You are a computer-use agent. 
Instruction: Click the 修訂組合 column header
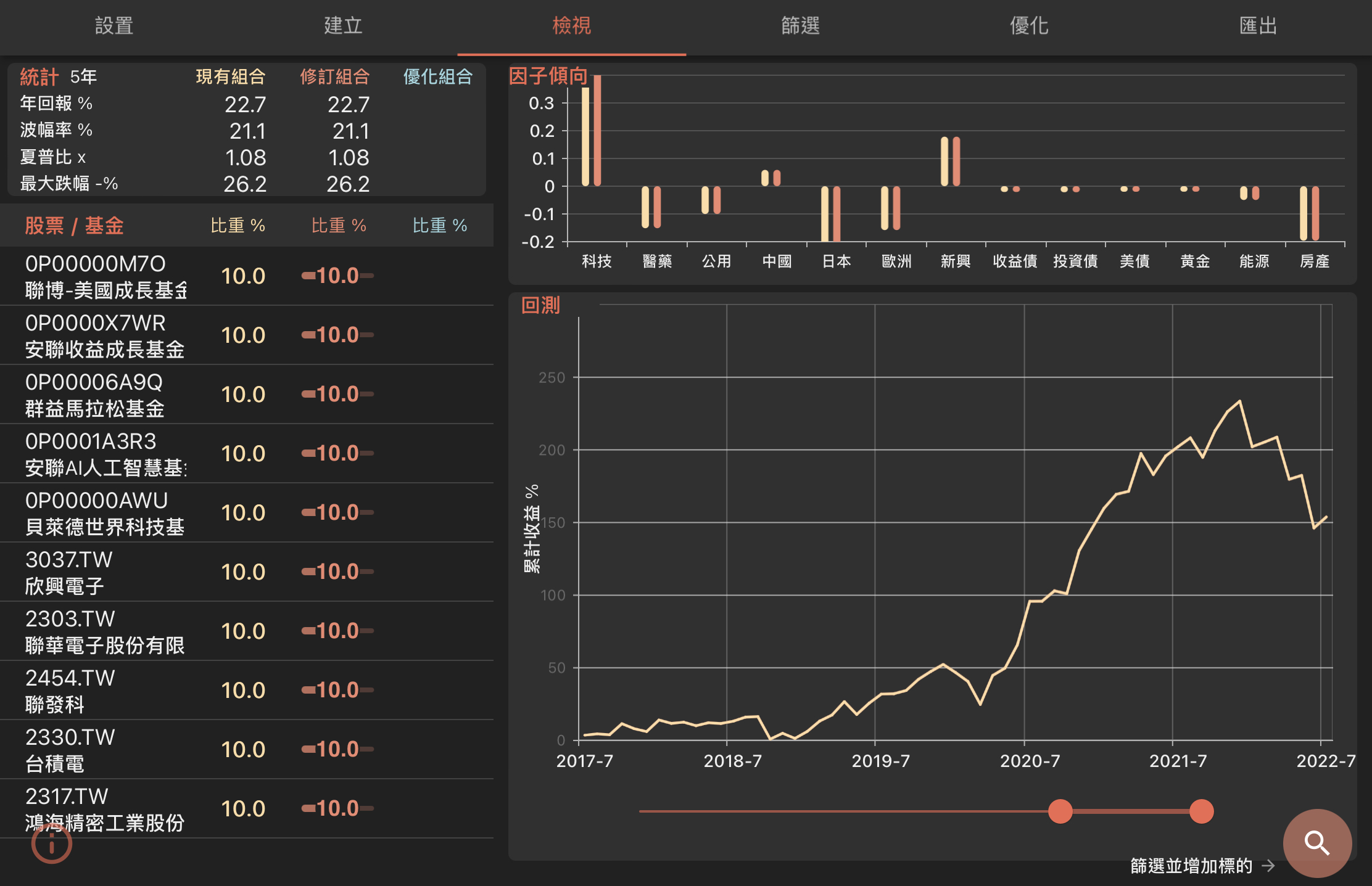(x=335, y=77)
